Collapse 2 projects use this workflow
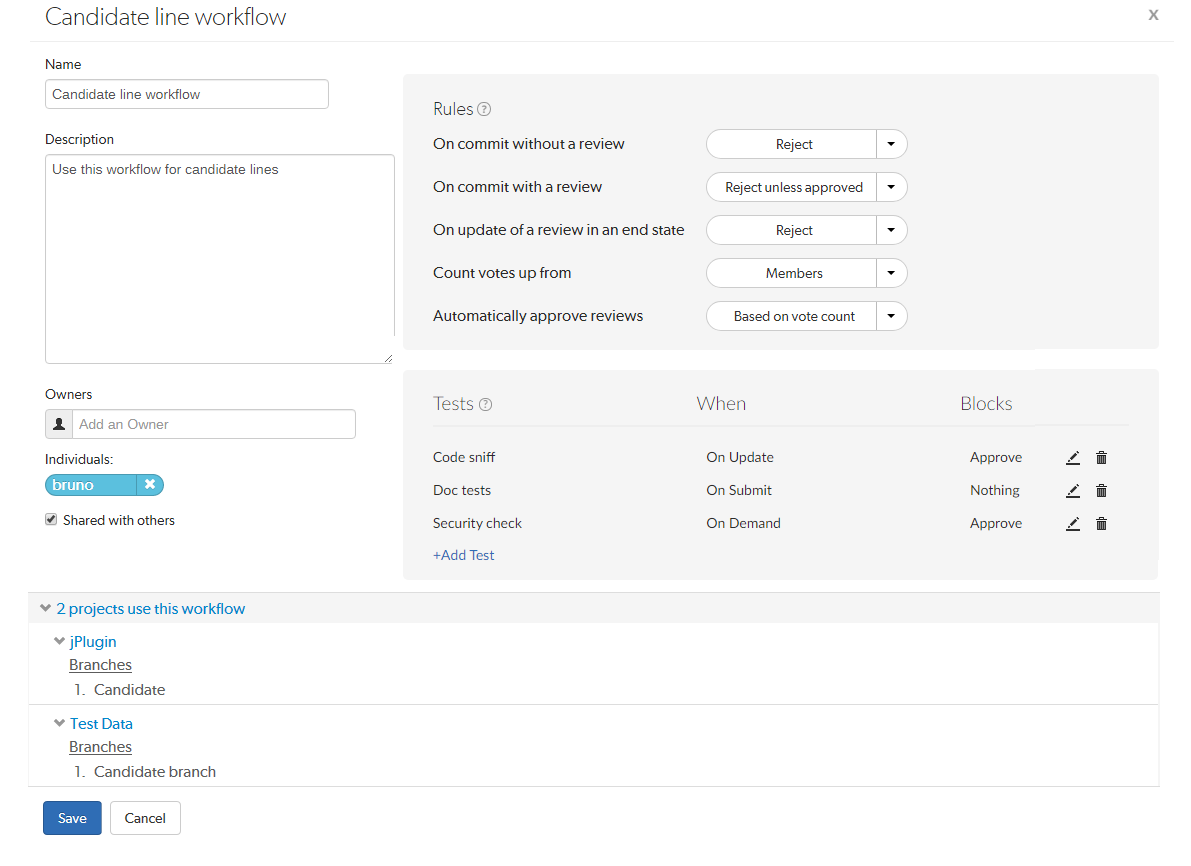Image resolution: width=1191 pixels, height=866 pixels. click(x=45, y=607)
